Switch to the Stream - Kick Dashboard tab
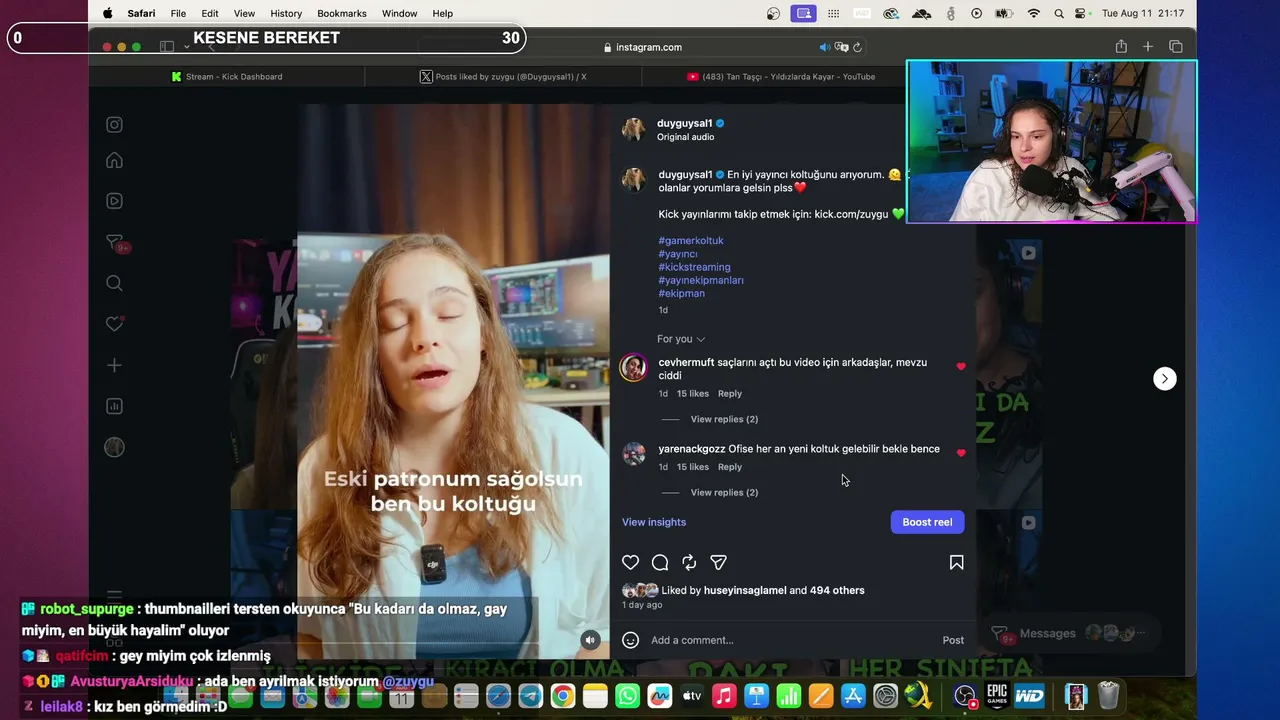Viewport: 1280px width, 720px height. point(227,77)
